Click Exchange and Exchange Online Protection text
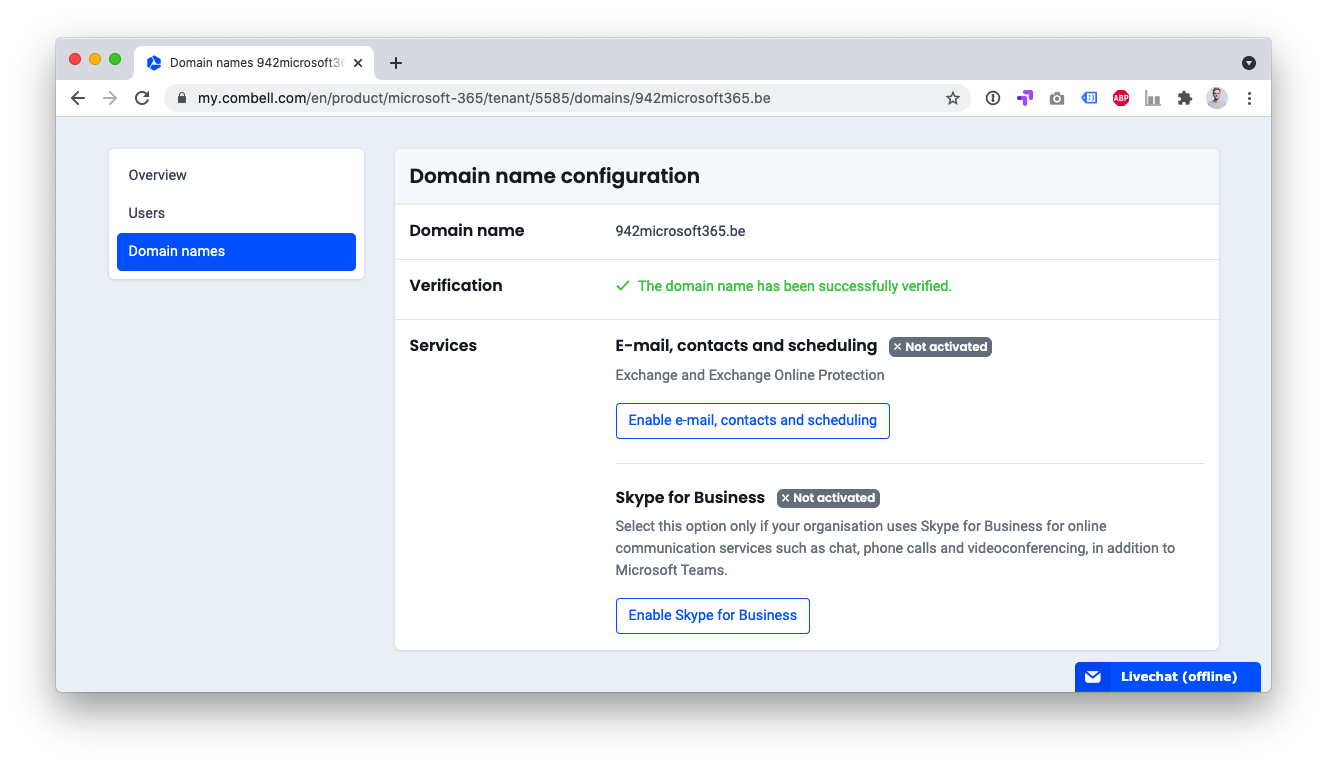The width and height of the screenshot is (1327, 766). click(750, 375)
